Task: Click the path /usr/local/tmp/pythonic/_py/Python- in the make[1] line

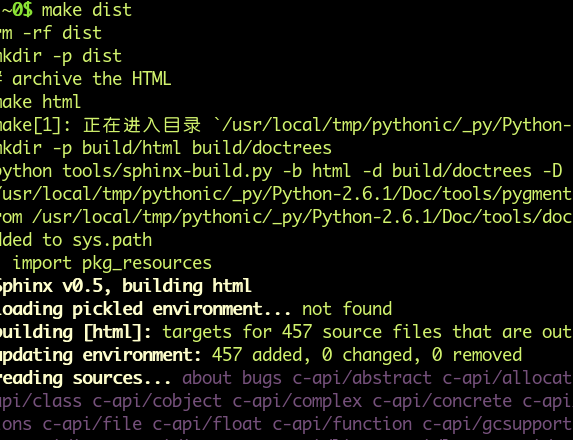Action: tap(396, 125)
